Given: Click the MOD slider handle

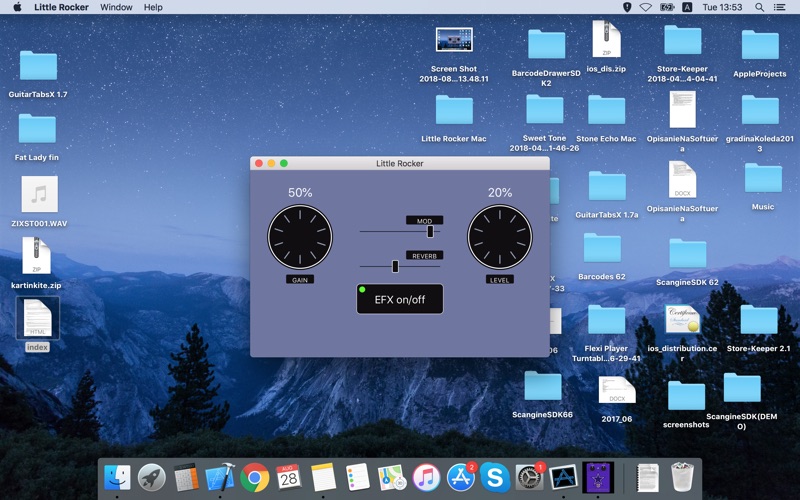Looking at the screenshot, I should coord(430,231).
